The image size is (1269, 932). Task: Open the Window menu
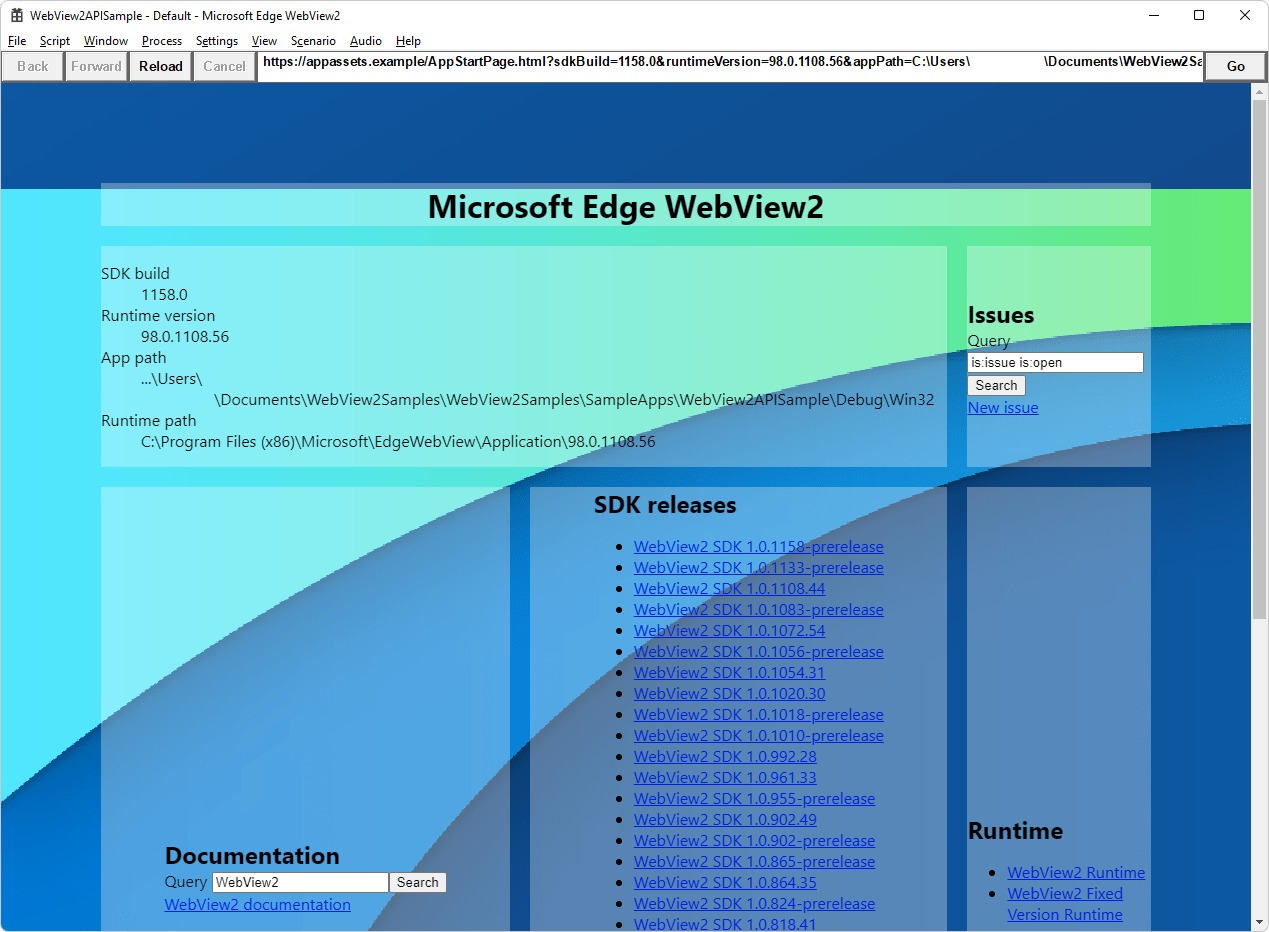105,41
